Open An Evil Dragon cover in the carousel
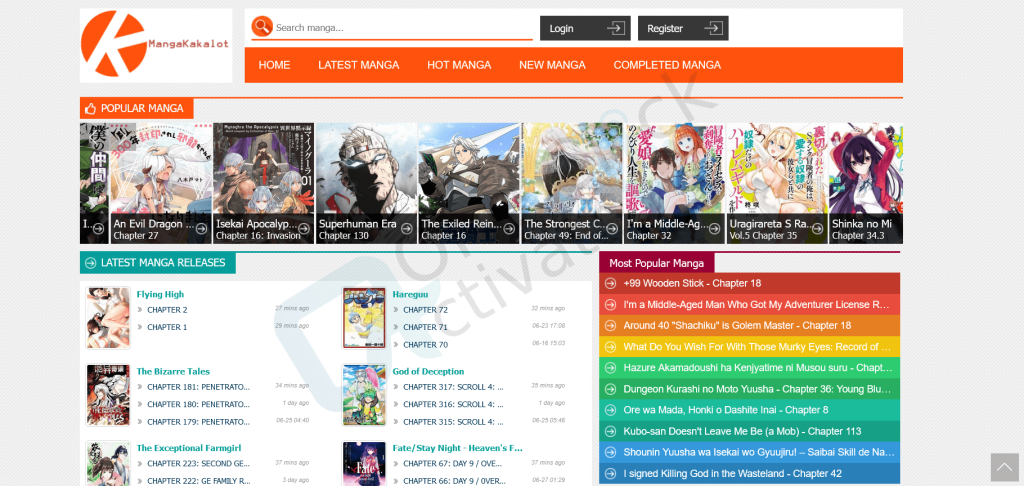 tap(161, 183)
